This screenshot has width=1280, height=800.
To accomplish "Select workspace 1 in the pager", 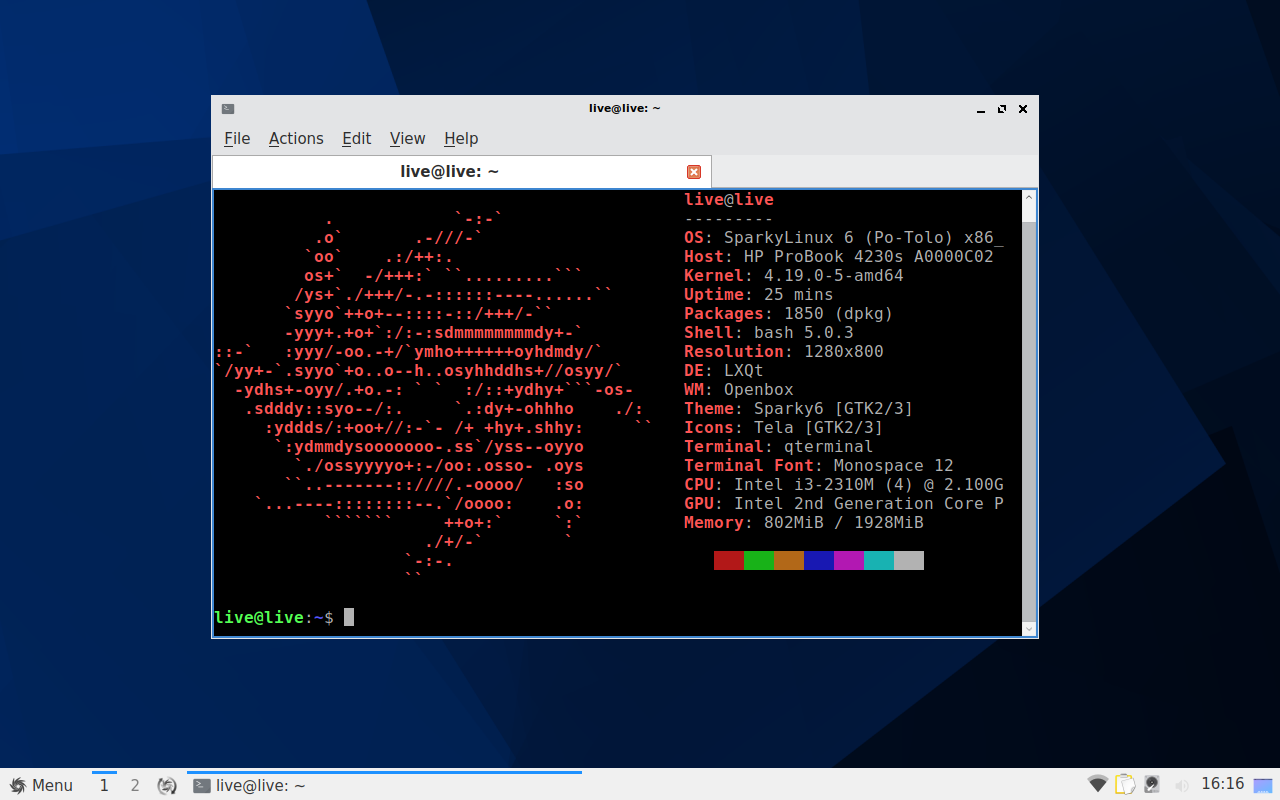I will coord(104,785).
